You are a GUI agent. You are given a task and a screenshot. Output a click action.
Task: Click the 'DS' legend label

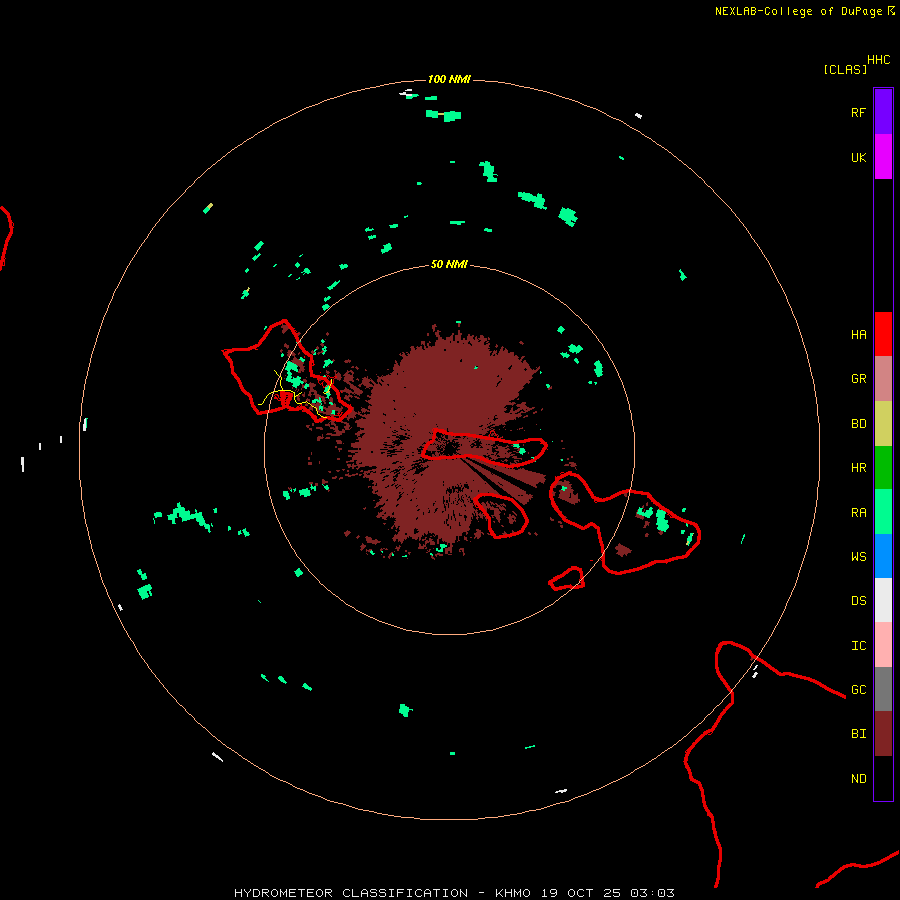(x=858, y=600)
